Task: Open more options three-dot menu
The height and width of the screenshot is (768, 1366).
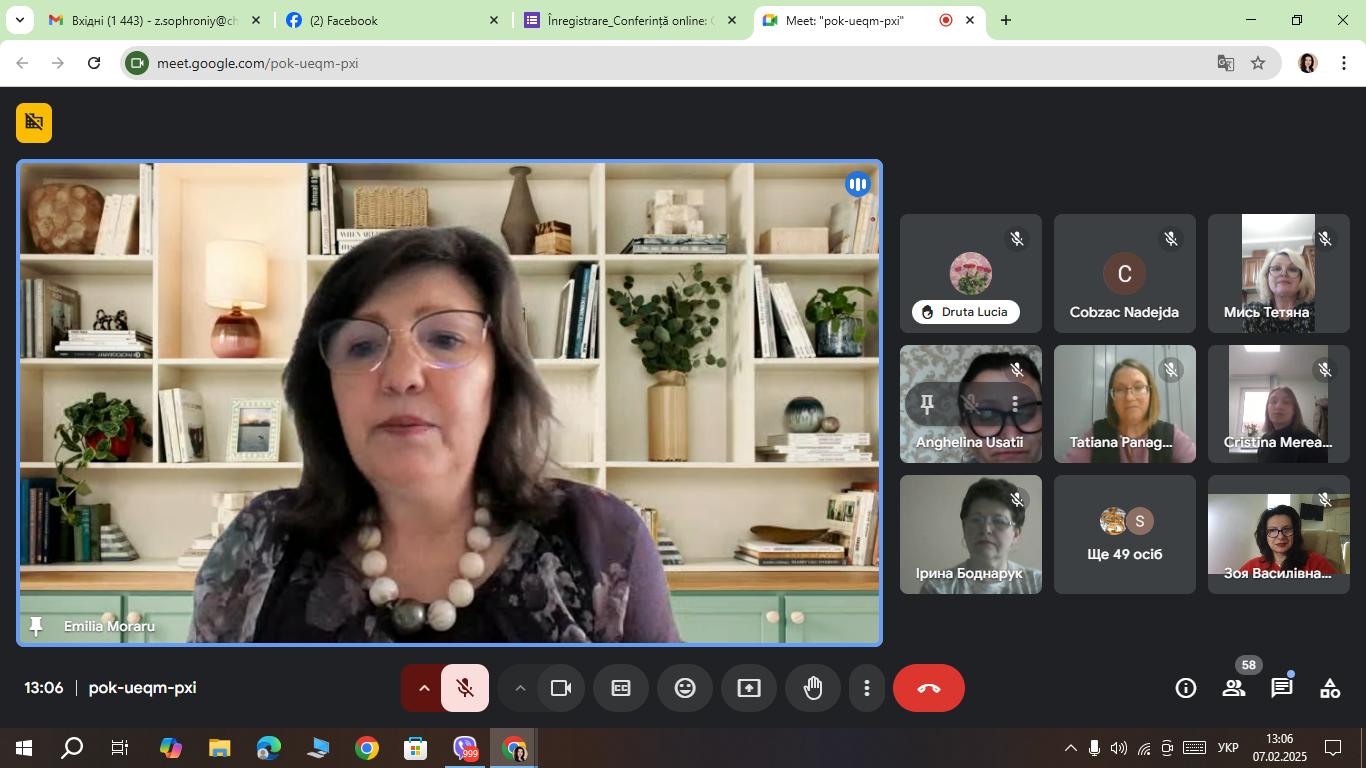Action: [x=867, y=688]
